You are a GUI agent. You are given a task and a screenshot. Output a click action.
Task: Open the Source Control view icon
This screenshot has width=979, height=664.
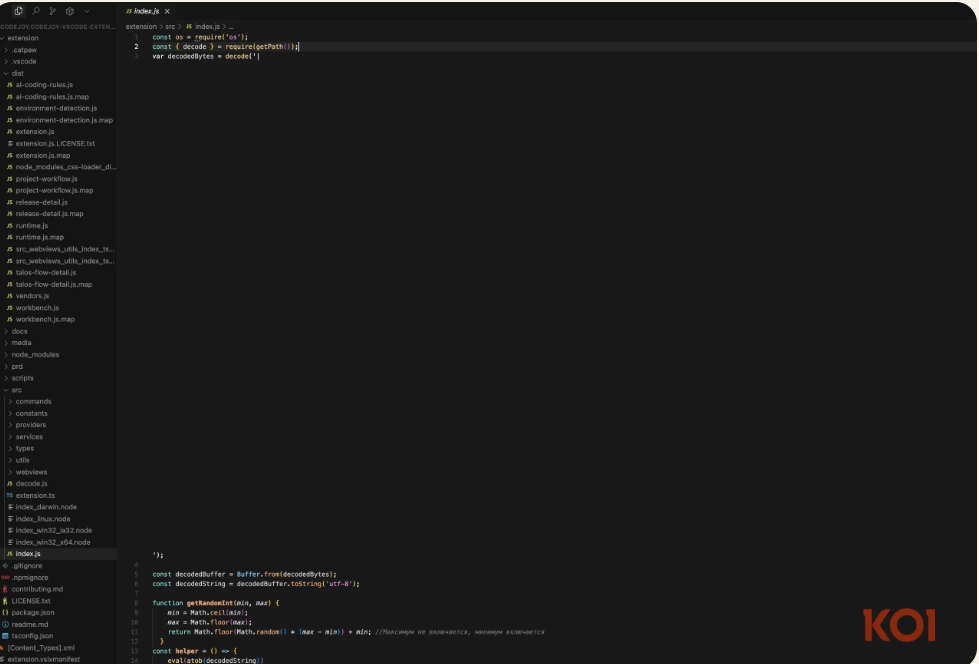point(52,10)
